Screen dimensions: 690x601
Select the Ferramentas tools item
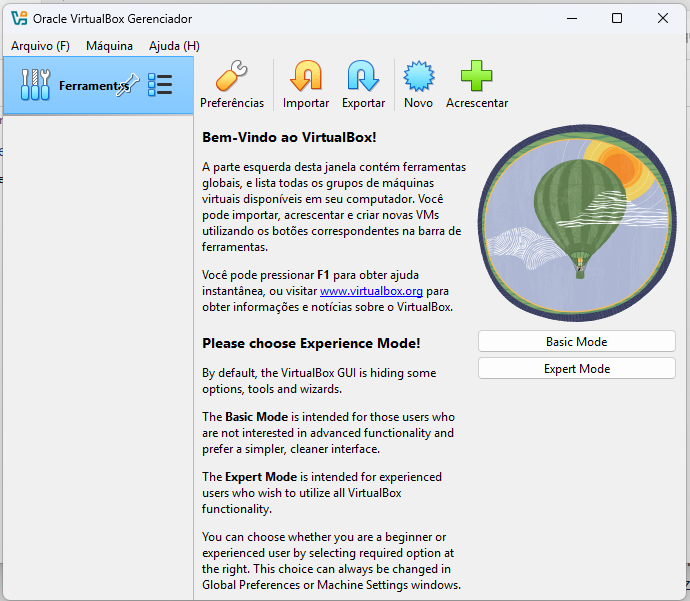98,85
